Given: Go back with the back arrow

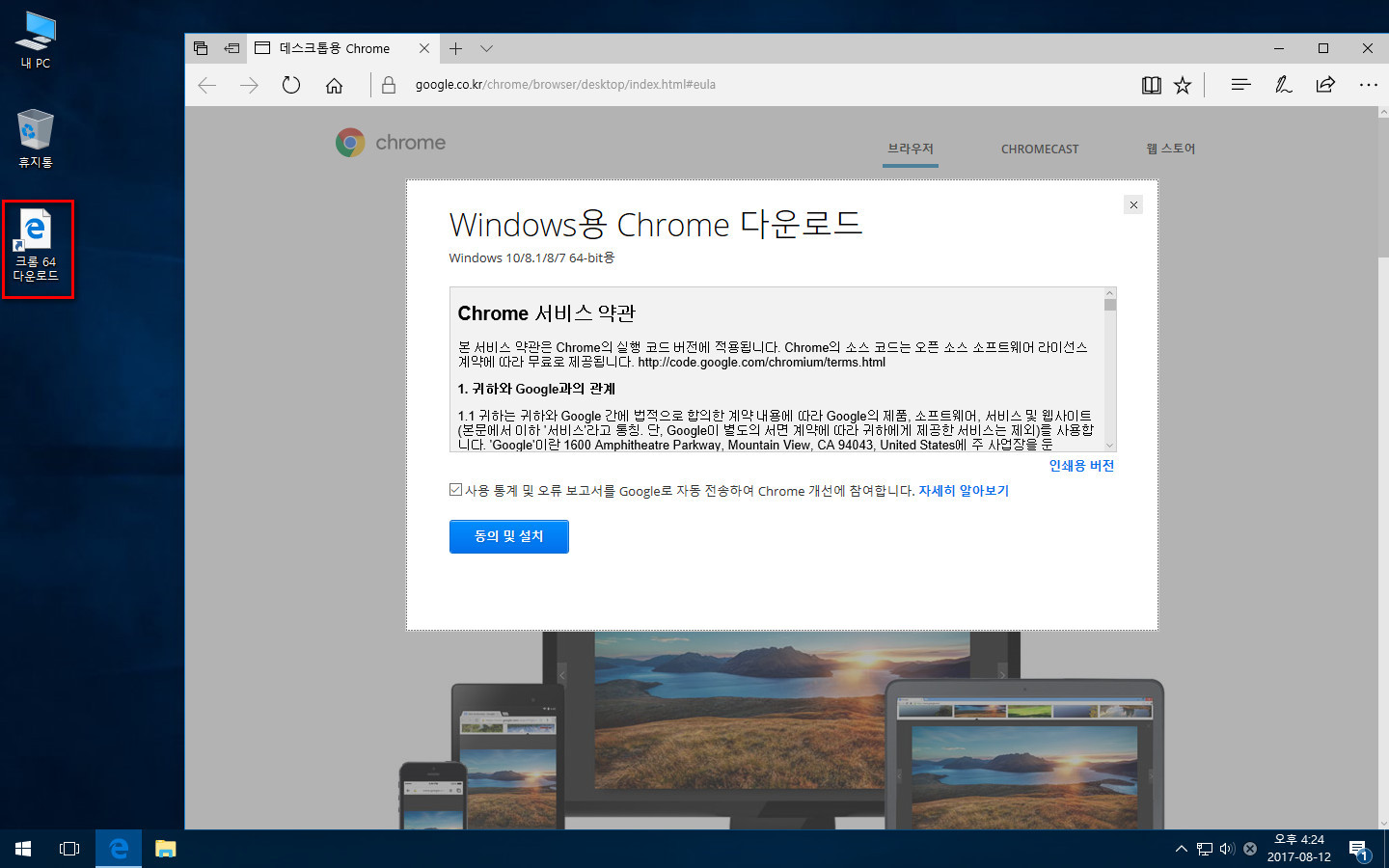Looking at the screenshot, I should tap(206, 85).
